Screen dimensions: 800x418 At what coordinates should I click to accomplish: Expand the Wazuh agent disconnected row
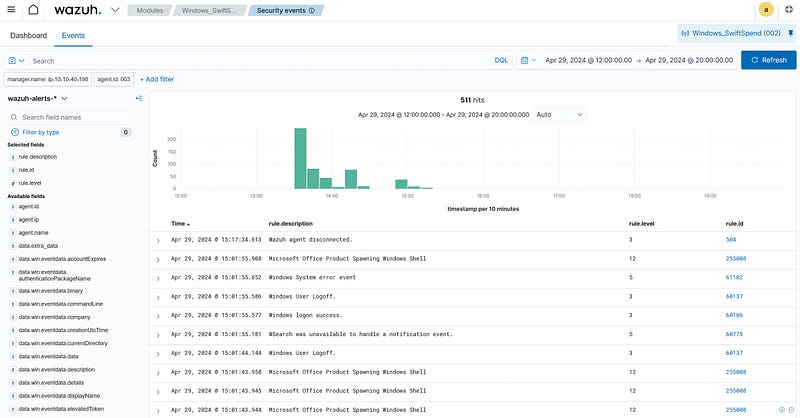tap(157, 240)
